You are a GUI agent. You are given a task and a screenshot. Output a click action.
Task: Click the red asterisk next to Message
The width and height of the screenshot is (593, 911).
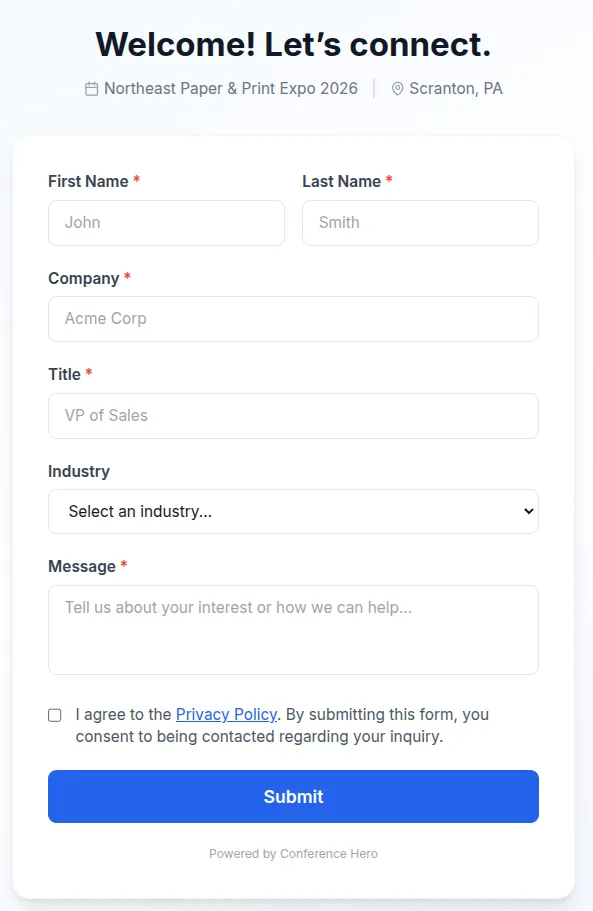[x=123, y=565]
